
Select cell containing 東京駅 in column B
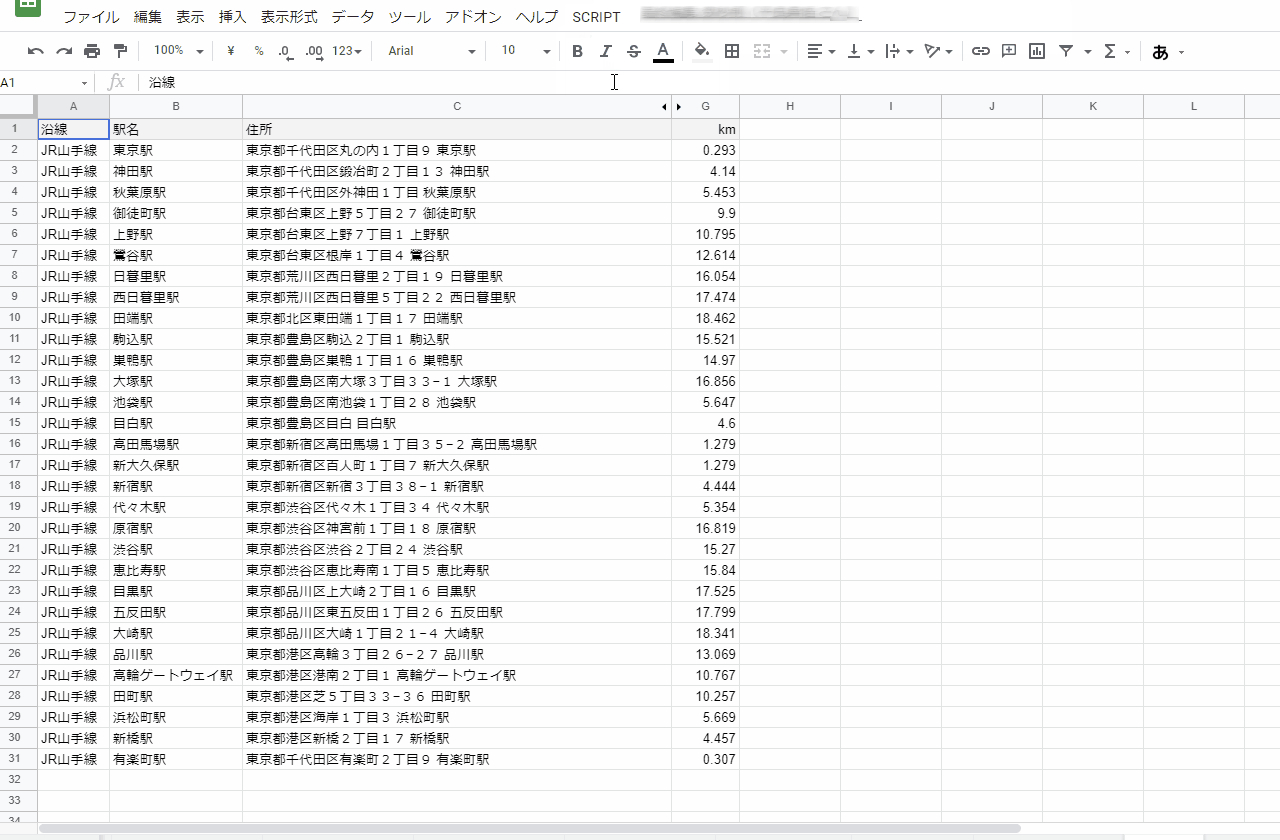click(x=176, y=150)
